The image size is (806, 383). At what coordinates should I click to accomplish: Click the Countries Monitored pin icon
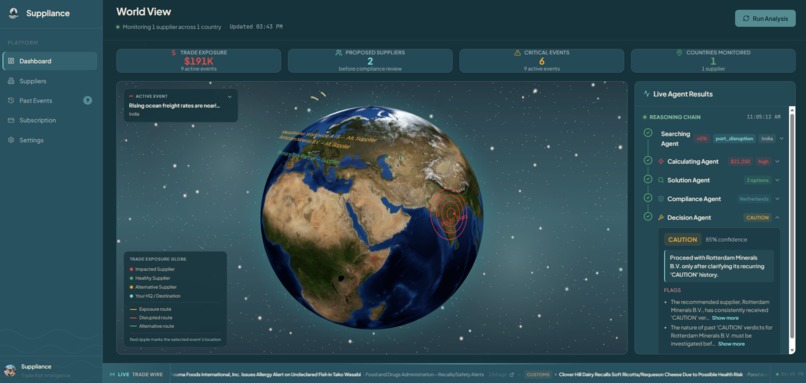point(679,52)
